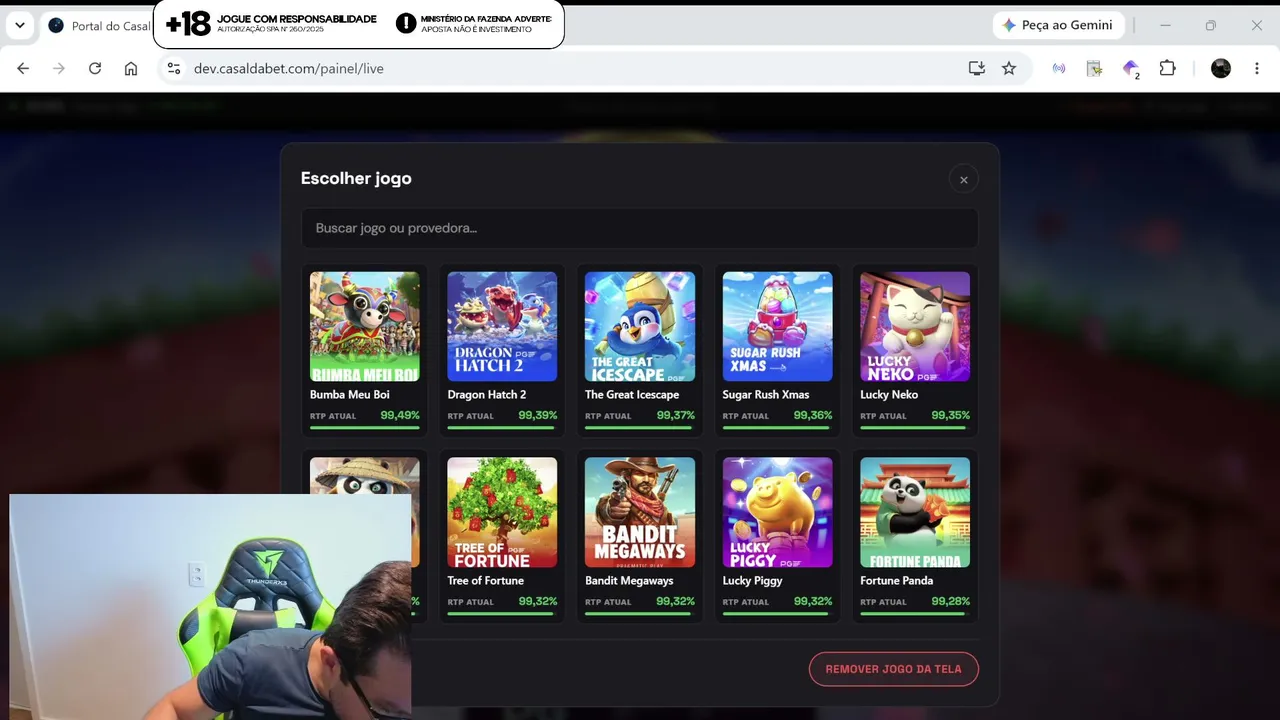Open the extension icon left of the badge-2 extension
This screenshot has height=720, width=1280.
1095,68
